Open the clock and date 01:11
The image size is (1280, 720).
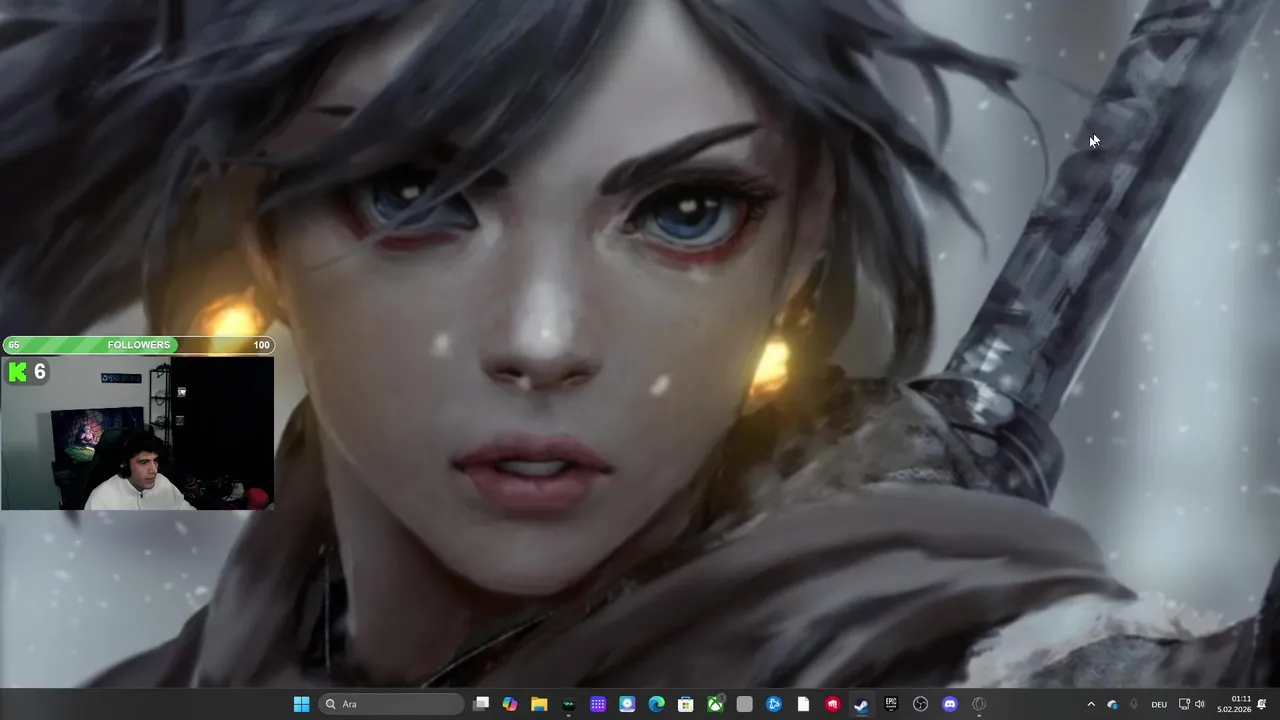pos(1234,704)
